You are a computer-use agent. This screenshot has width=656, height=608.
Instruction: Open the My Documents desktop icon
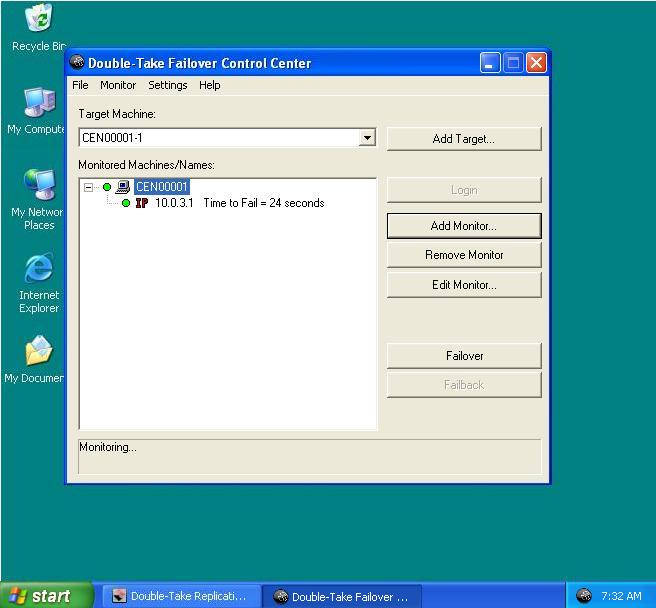tap(39, 352)
